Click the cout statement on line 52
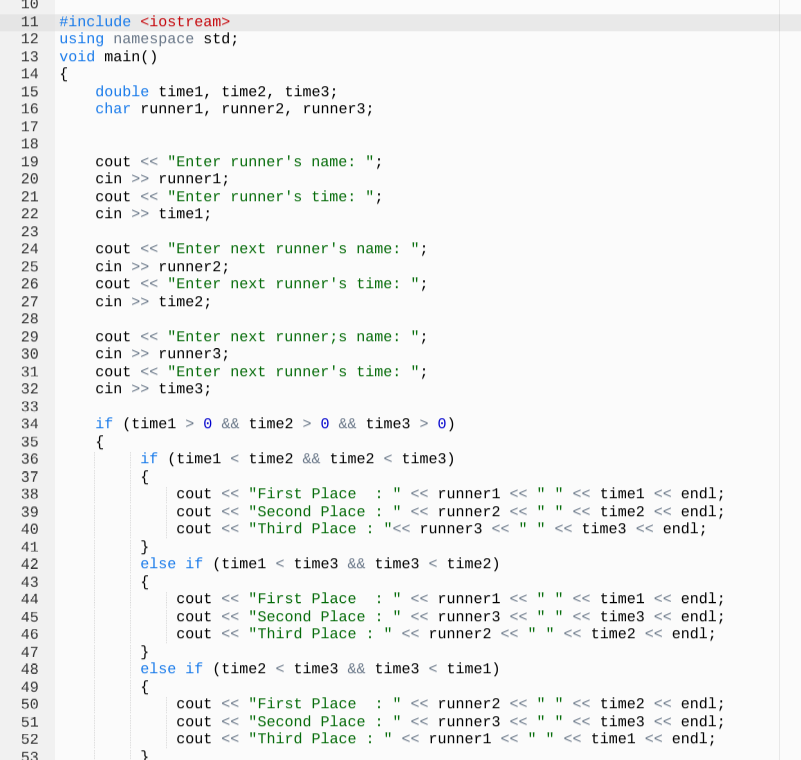 coord(193,738)
